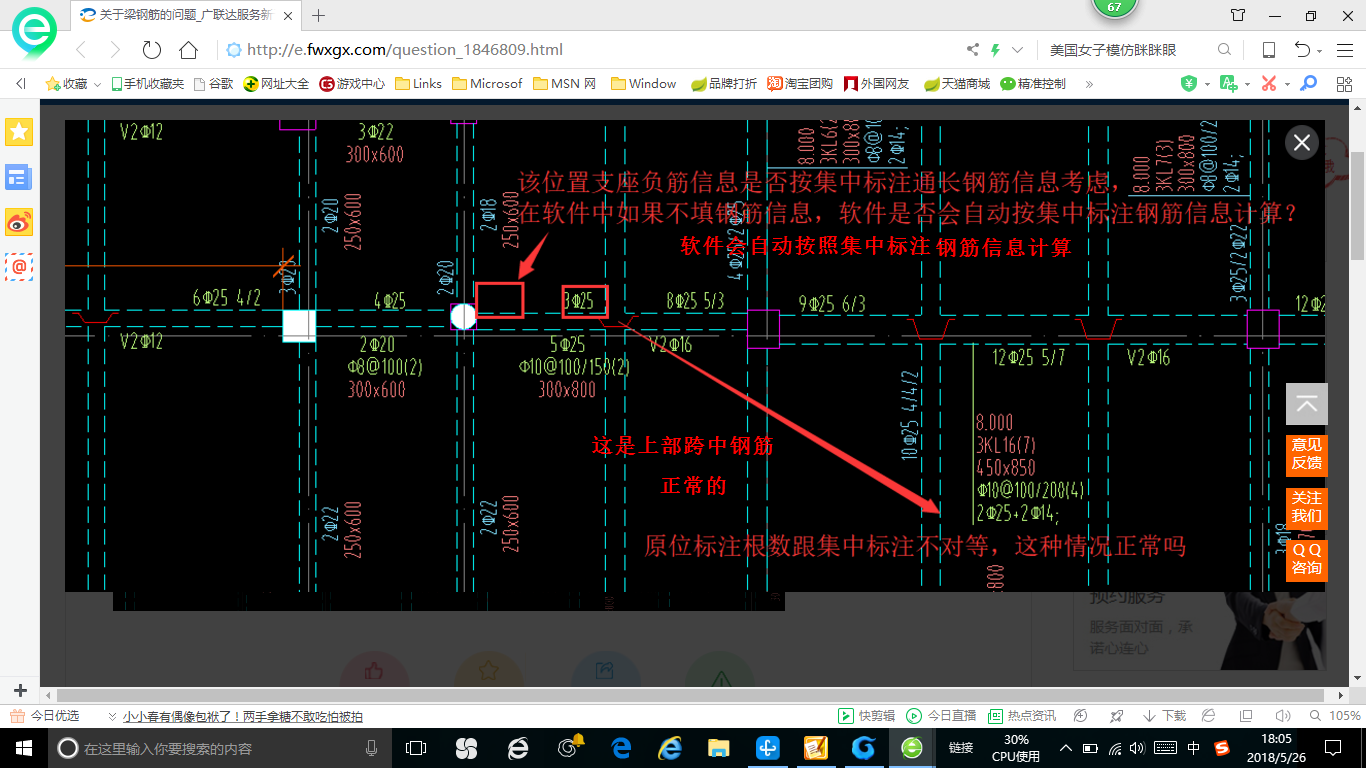Viewport: 1366px width, 768px height.
Task: Open the share icon in address bar
Action: coord(973,50)
